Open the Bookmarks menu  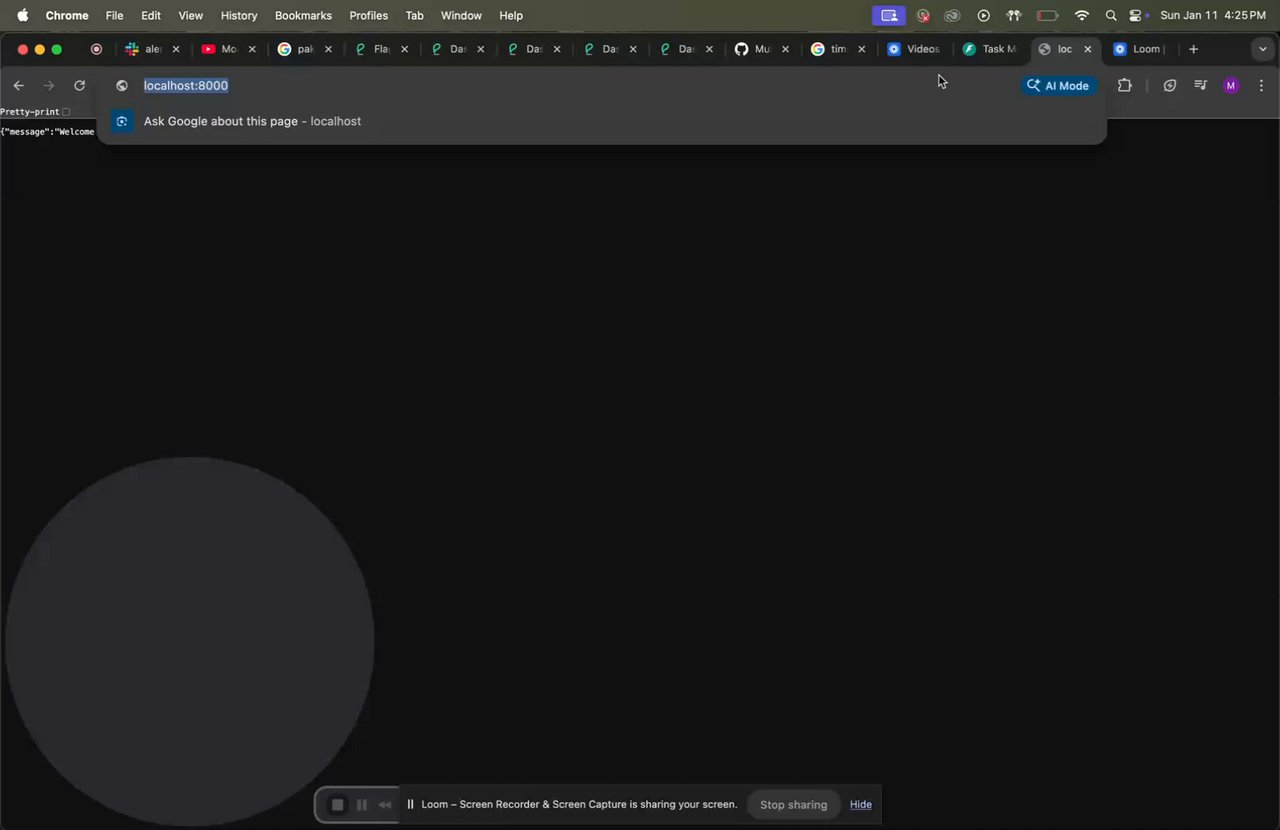303,15
